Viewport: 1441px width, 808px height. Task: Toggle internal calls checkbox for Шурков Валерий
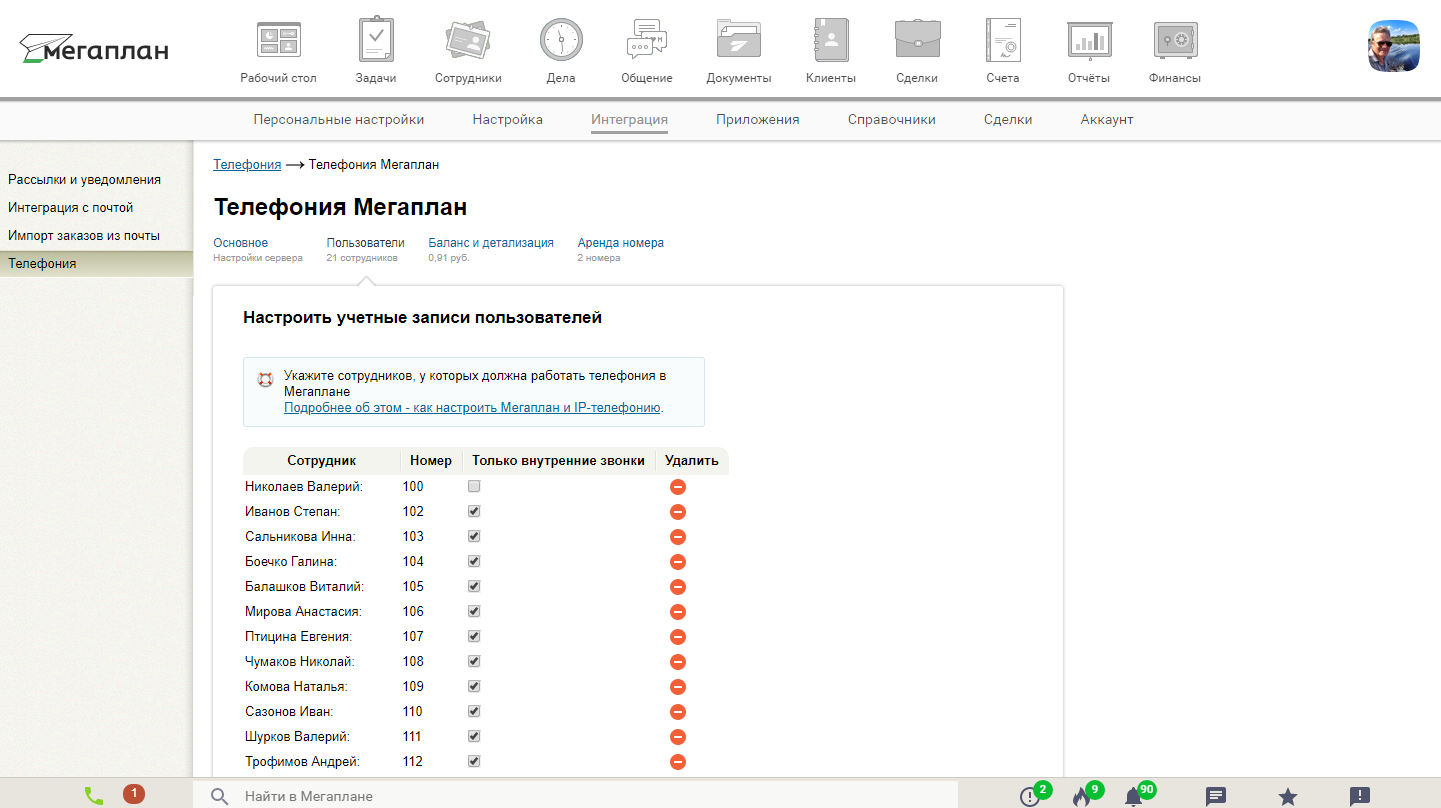point(475,736)
